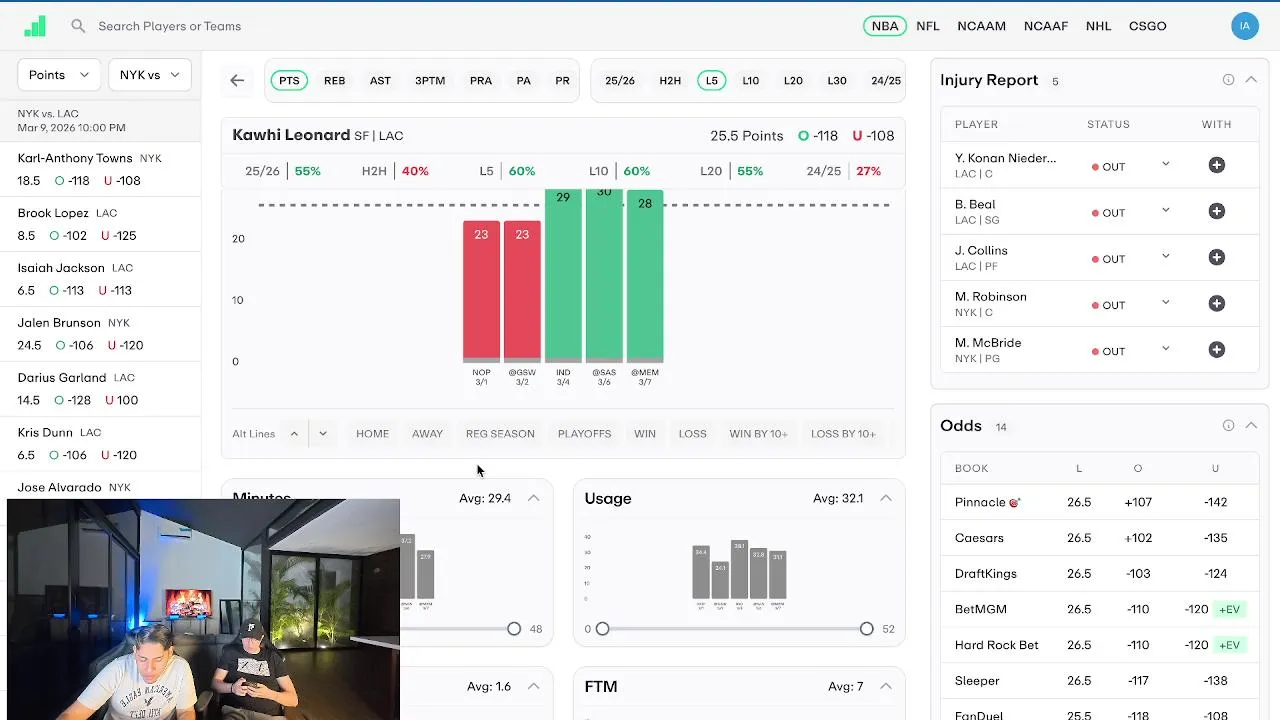Viewport: 1280px width, 720px height.
Task: Open Karl-Anthony Towns player row
Action: pyautogui.click(x=100, y=170)
